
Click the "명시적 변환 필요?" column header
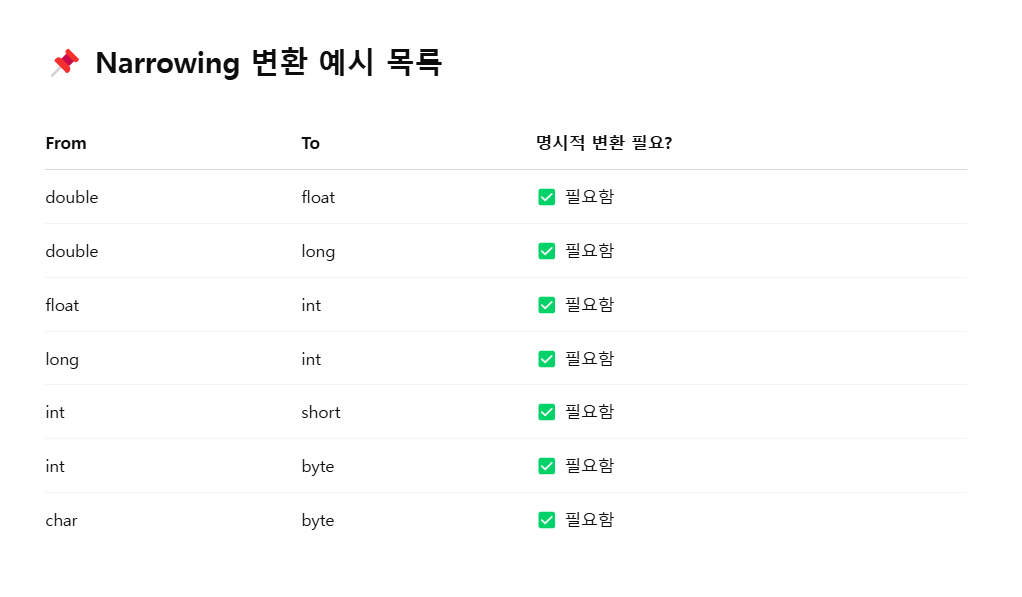[x=604, y=143]
